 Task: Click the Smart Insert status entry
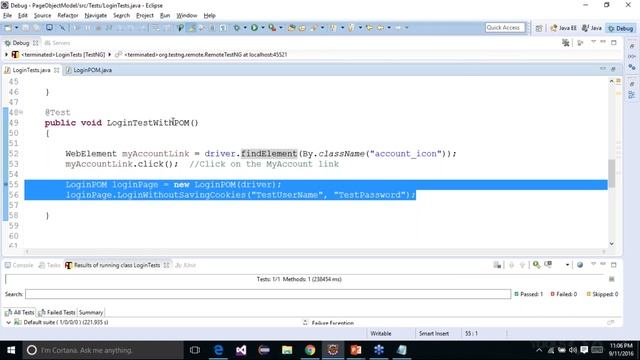click(433, 333)
